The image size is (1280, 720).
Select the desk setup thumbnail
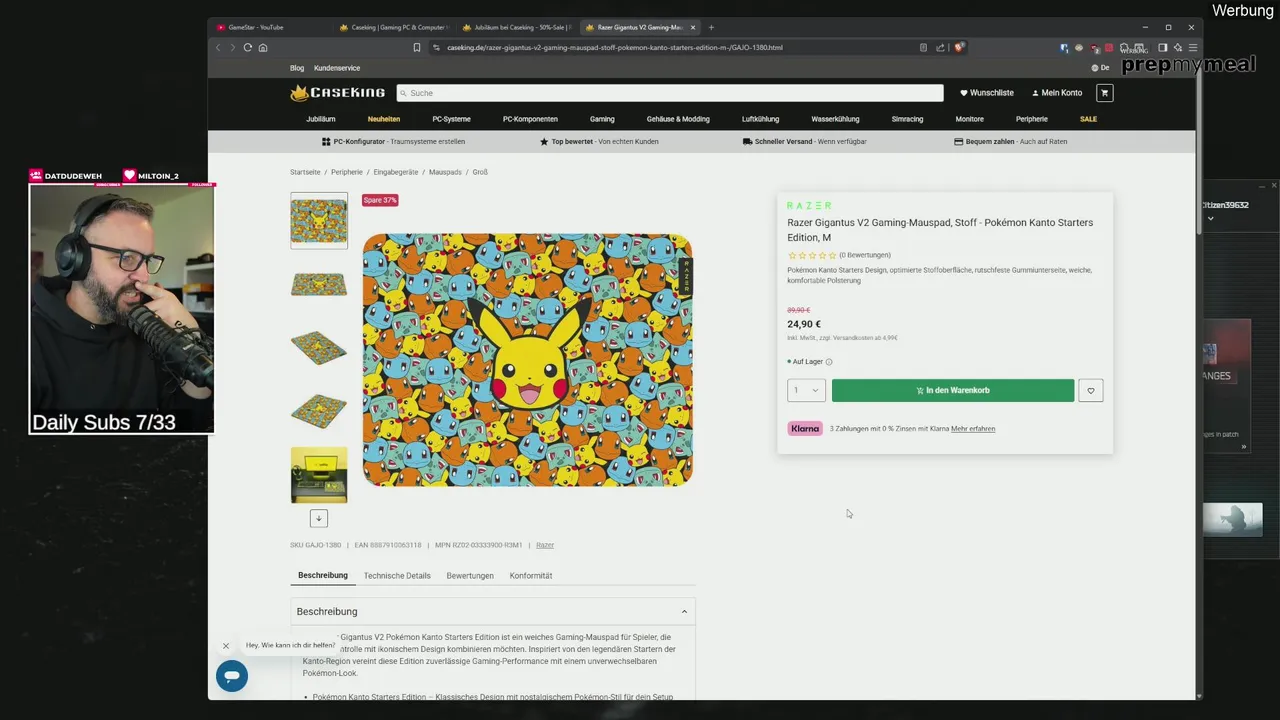point(319,475)
